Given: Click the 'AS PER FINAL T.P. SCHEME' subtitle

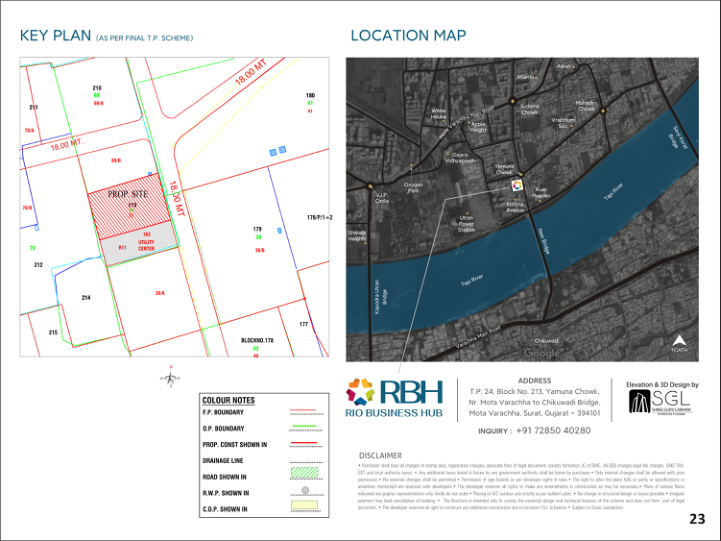Looking at the screenshot, I should [x=144, y=38].
